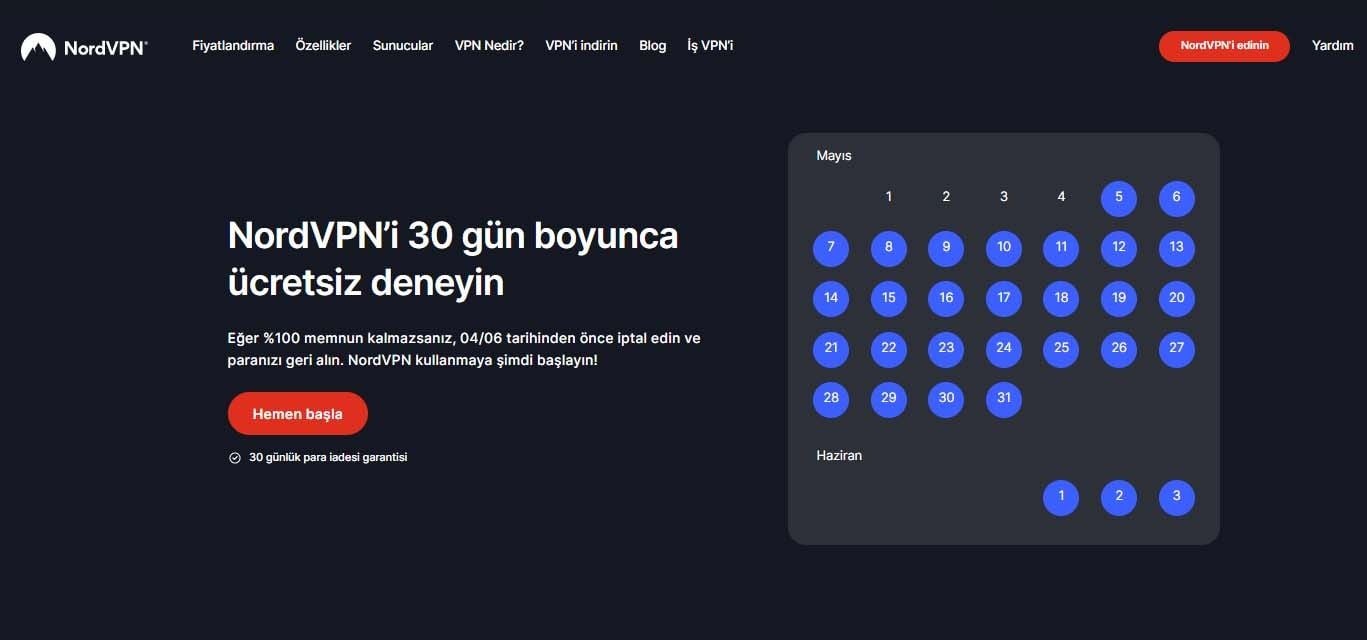Select the 27 date circle
Image resolution: width=1367 pixels, height=640 pixels.
click(x=1177, y=349)
